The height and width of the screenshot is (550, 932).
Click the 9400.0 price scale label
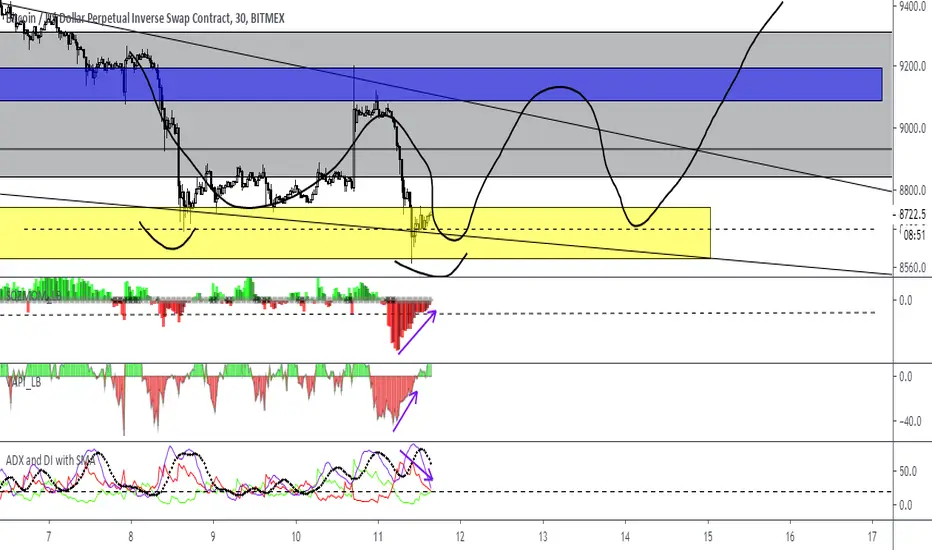click(x=912, y=7)
